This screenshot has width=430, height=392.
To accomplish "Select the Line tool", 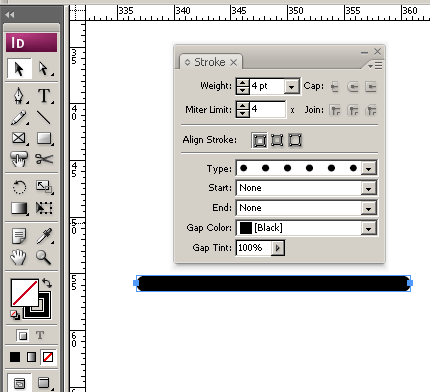I will tap(44, 118).
